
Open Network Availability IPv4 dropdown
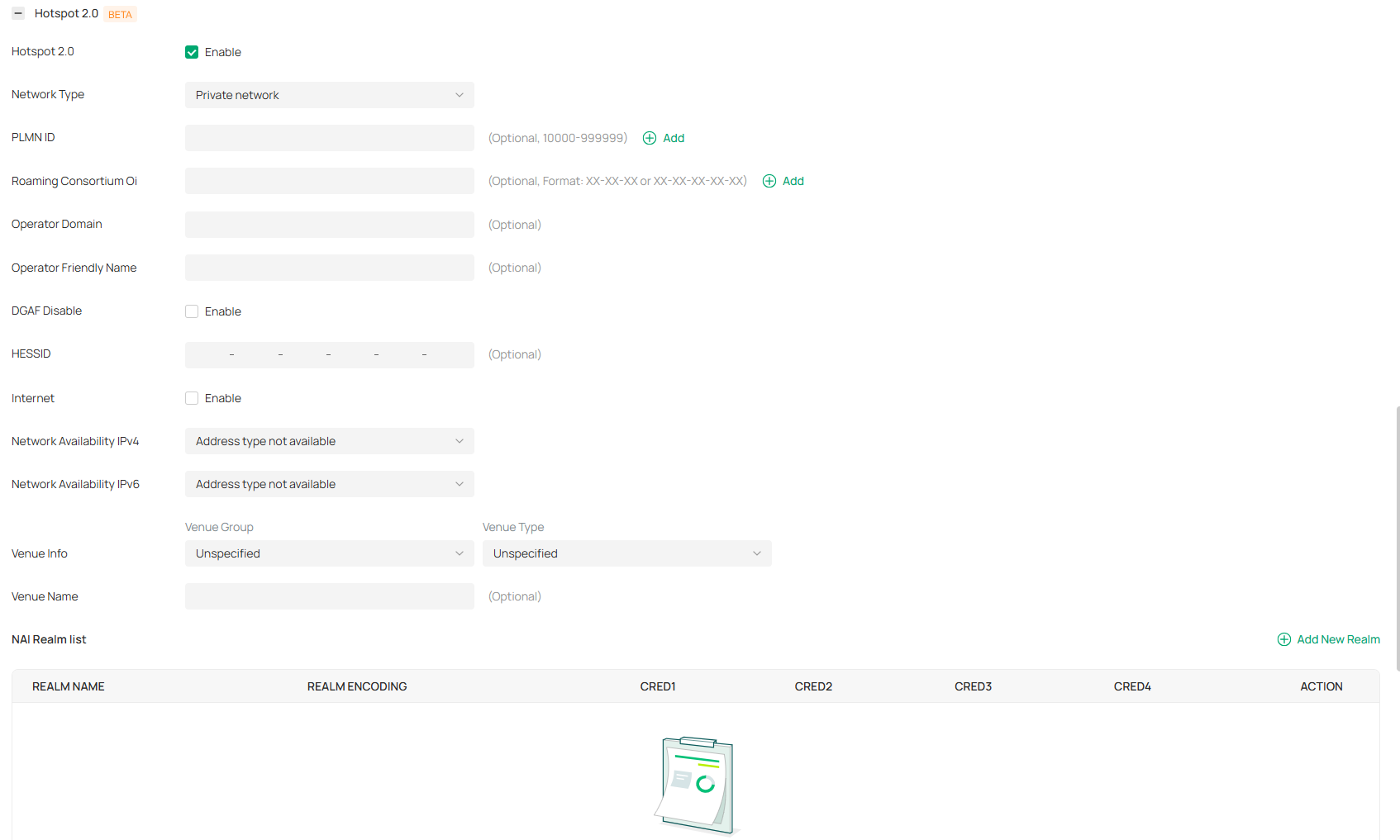tap(329, 441)
